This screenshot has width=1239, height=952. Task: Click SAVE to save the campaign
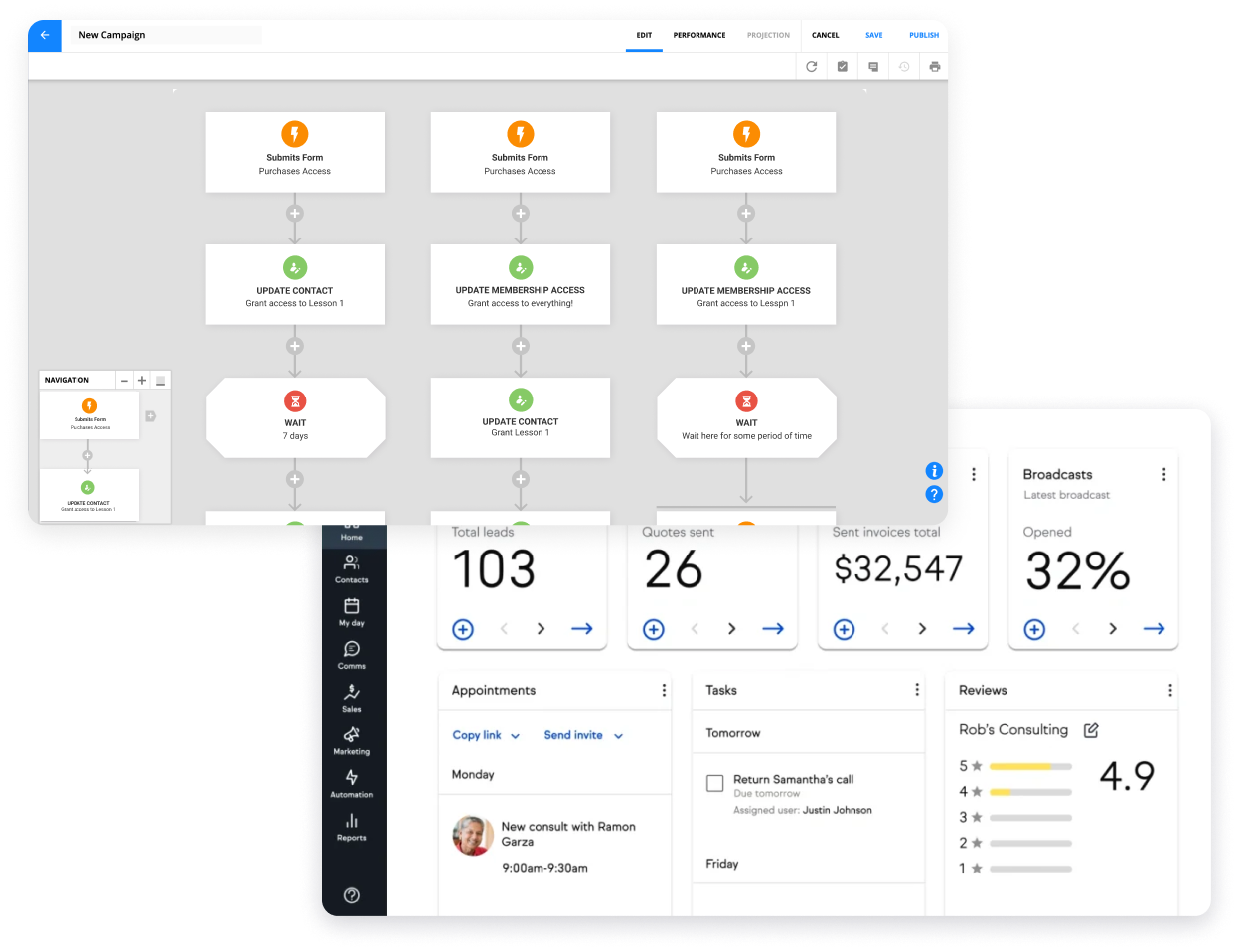click(x=873, y=35)
